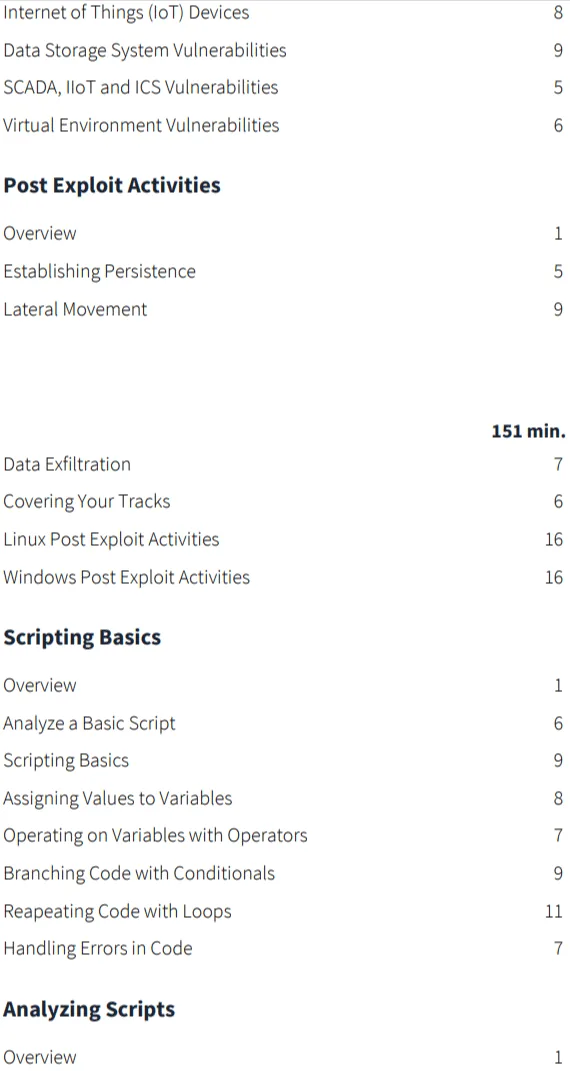Open Operating on Variables with Operators
Image resolution: width=570 pixels, height=1071 pixels.
tap(155, 835)
